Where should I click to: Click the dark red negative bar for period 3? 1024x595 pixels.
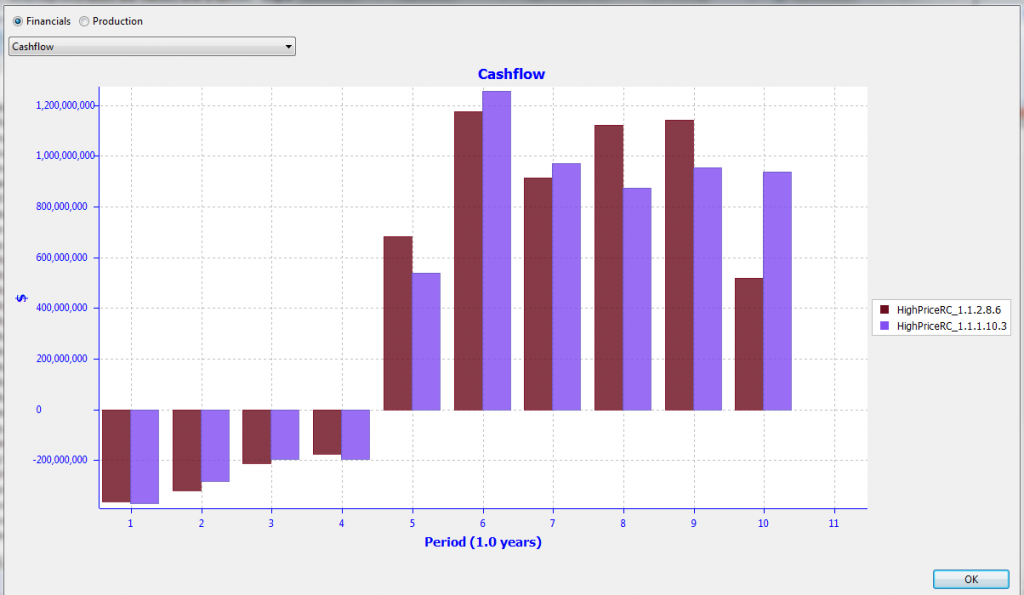(257, 437)
